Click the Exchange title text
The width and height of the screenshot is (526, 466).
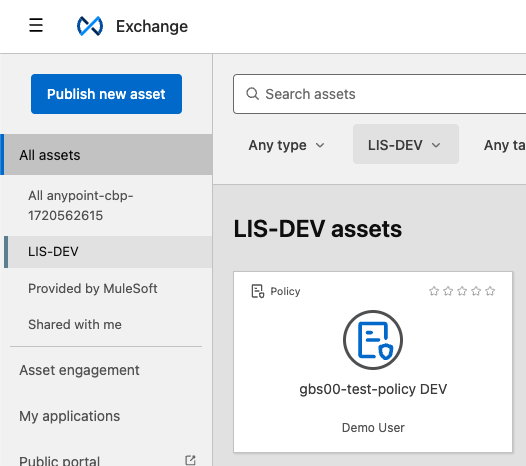(152, 27)
